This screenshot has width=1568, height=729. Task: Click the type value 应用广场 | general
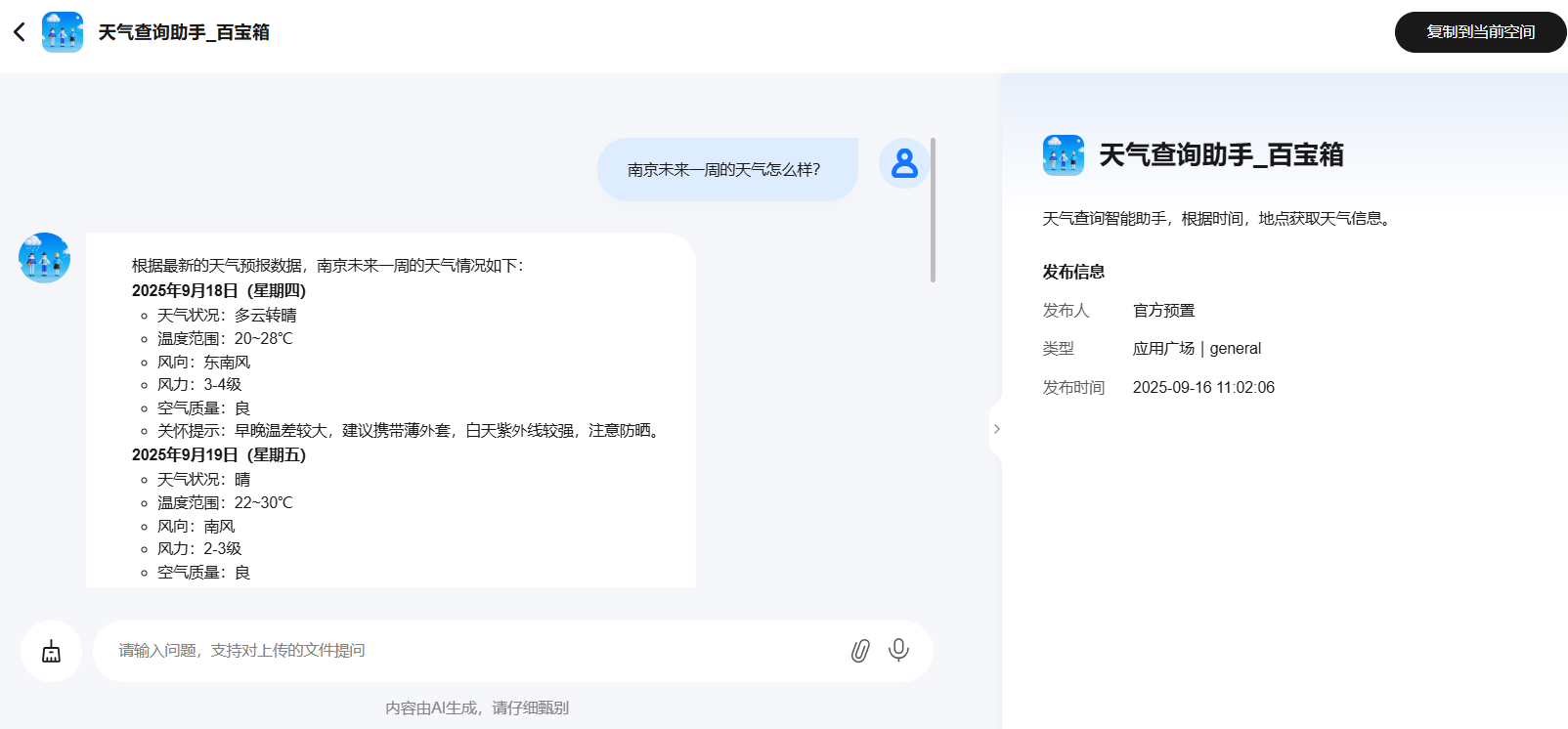coord(1197,349)
